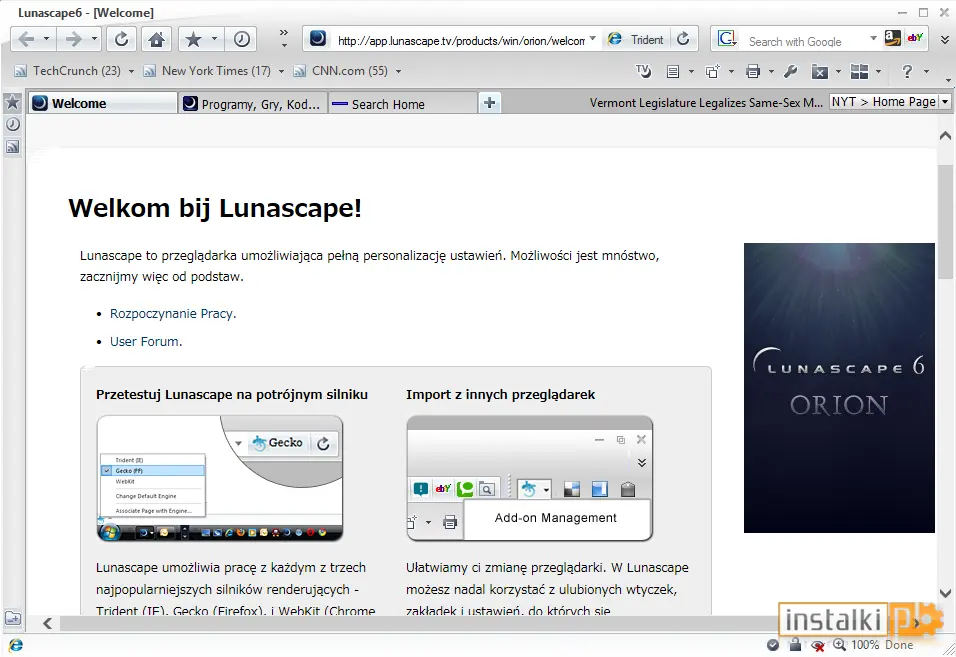Click the vertical scrollbar down arrow
The image size is (956, 657).
coord(946,592)
